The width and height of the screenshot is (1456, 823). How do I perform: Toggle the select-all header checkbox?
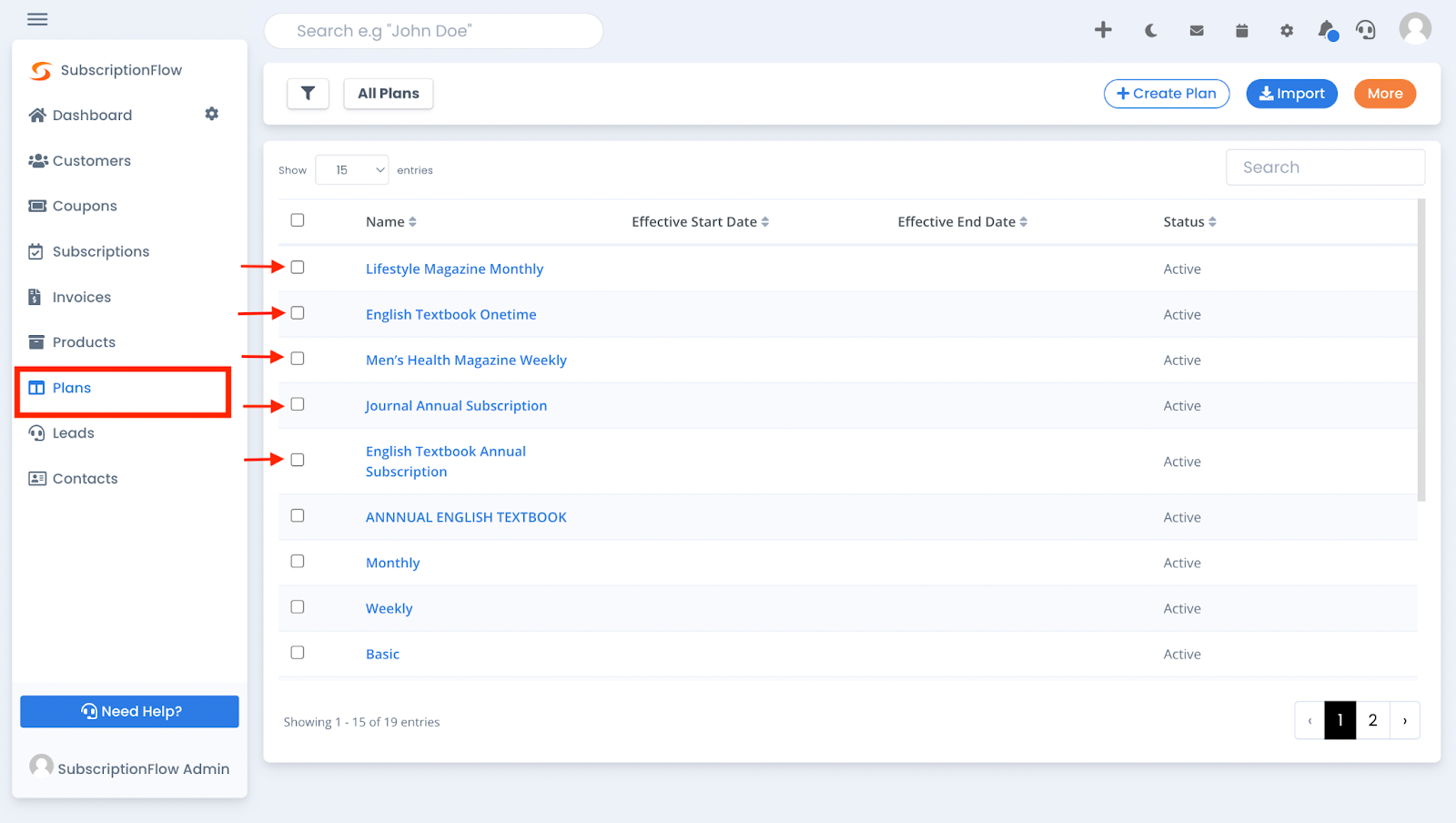pyautogui.click(x=298, y=220)
